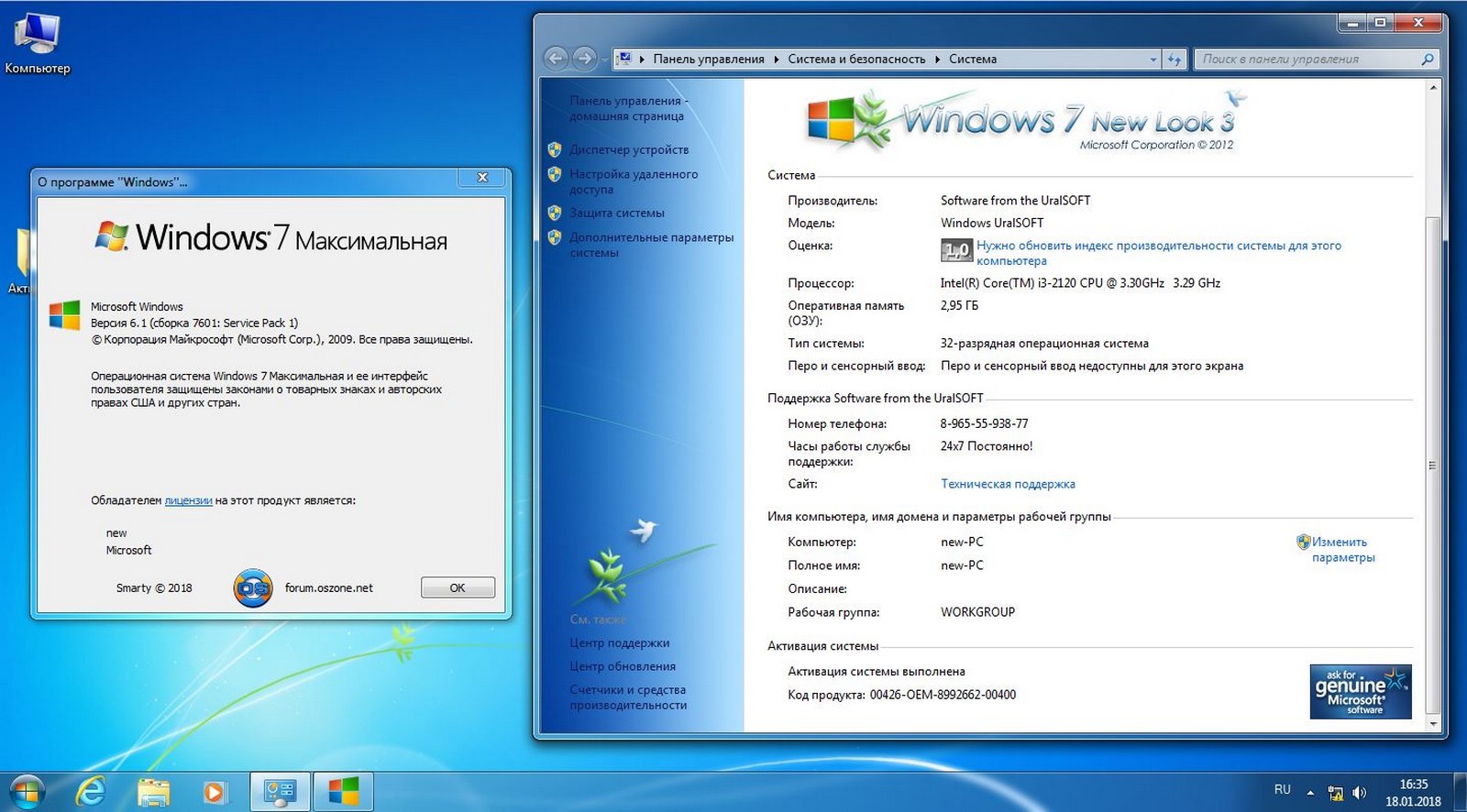Open 'Панель управления - домашняя страница' link
Viewport: 1467px width, 812px height.
629,108
